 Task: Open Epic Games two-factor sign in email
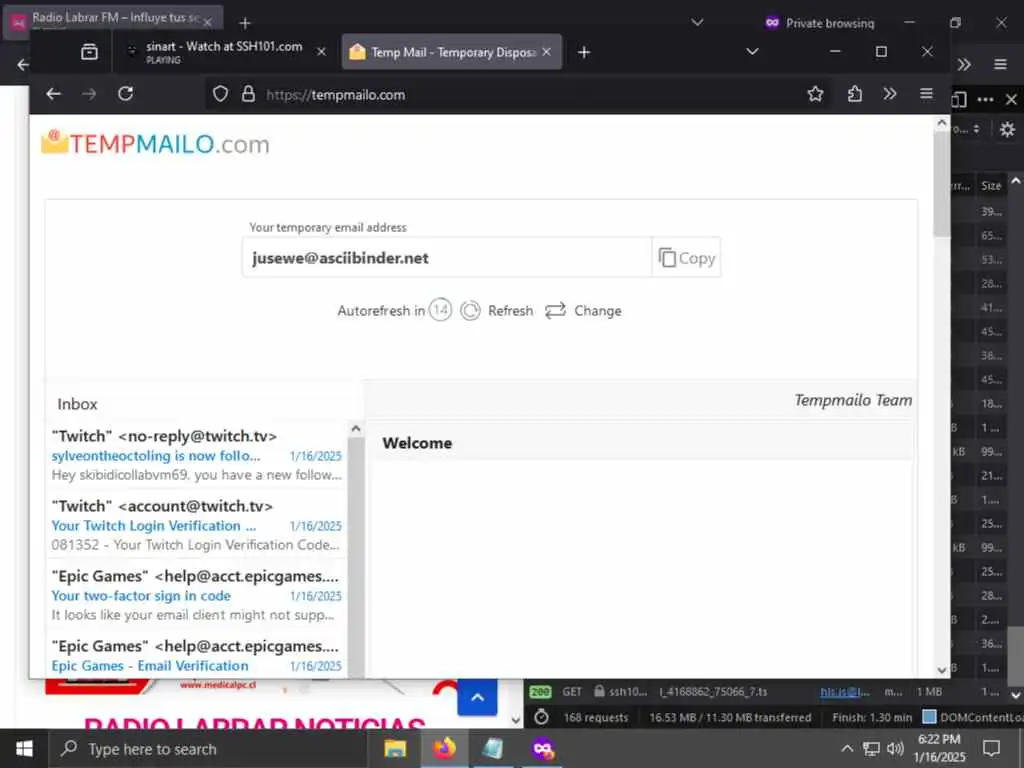[197, 595]
